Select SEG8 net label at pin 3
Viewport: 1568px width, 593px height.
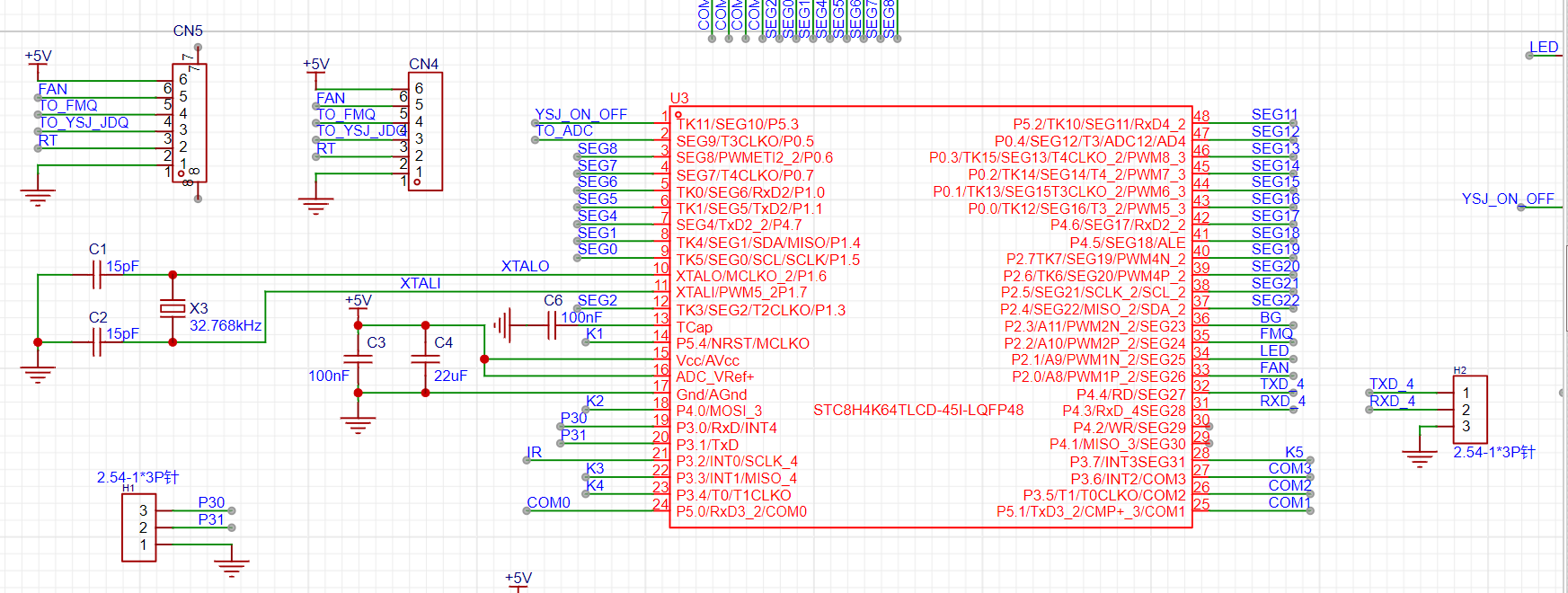(598, 148)
